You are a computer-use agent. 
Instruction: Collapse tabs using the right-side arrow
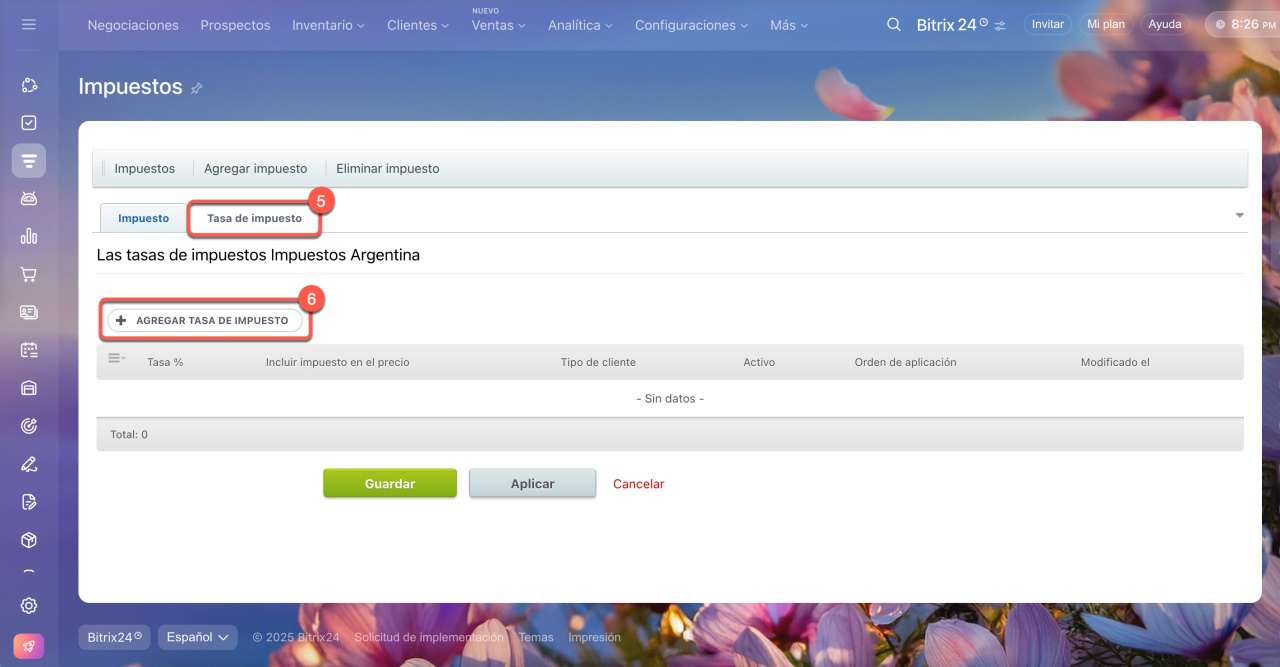click(x=1240, y=216)
